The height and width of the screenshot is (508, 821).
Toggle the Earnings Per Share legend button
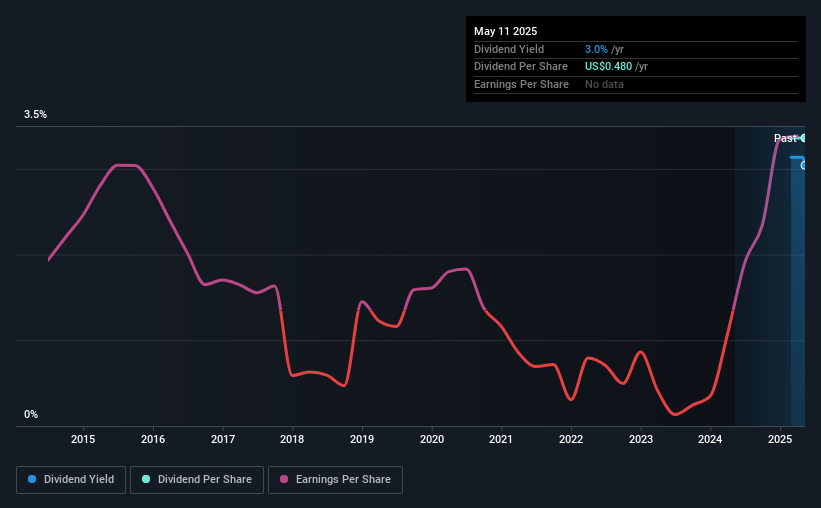335,480
